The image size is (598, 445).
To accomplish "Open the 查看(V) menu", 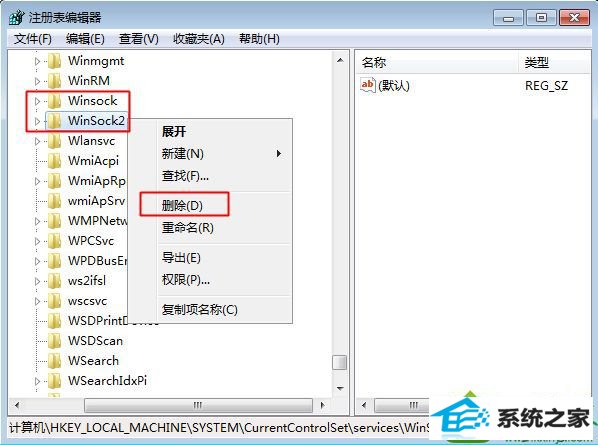I will [138, 39].
